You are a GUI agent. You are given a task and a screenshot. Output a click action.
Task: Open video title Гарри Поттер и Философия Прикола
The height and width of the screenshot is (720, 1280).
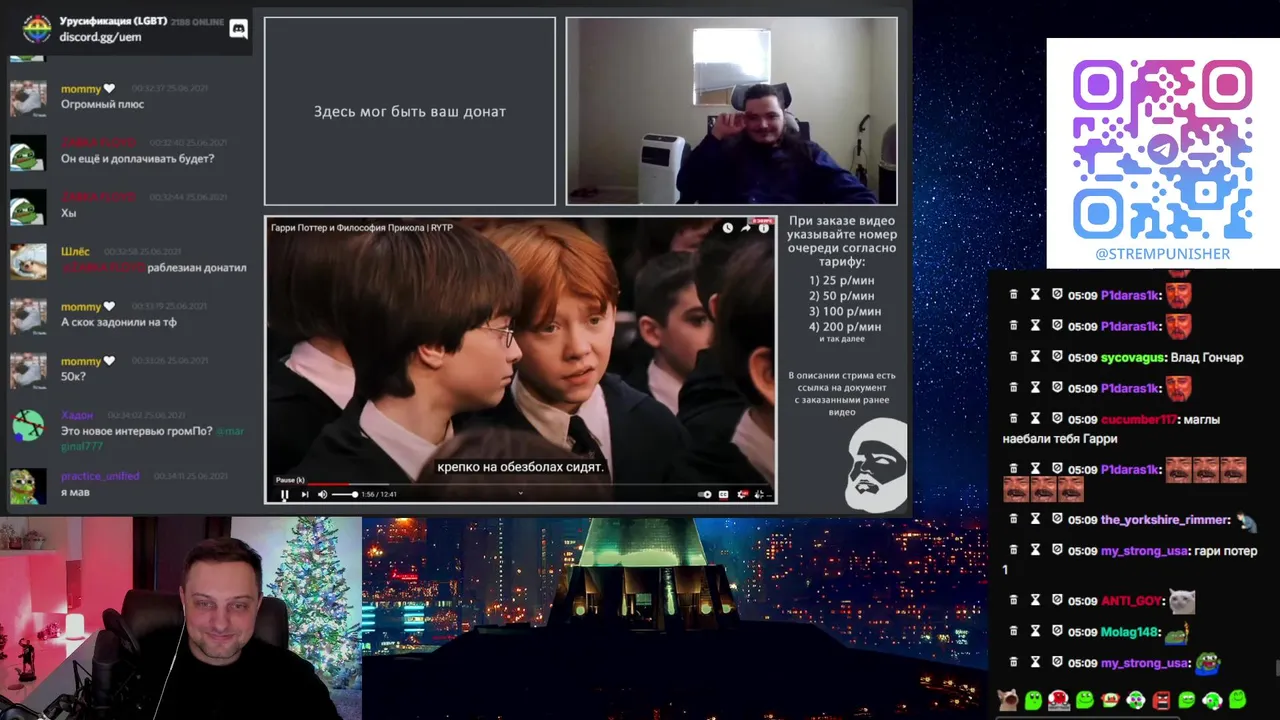tap(362, 228)
